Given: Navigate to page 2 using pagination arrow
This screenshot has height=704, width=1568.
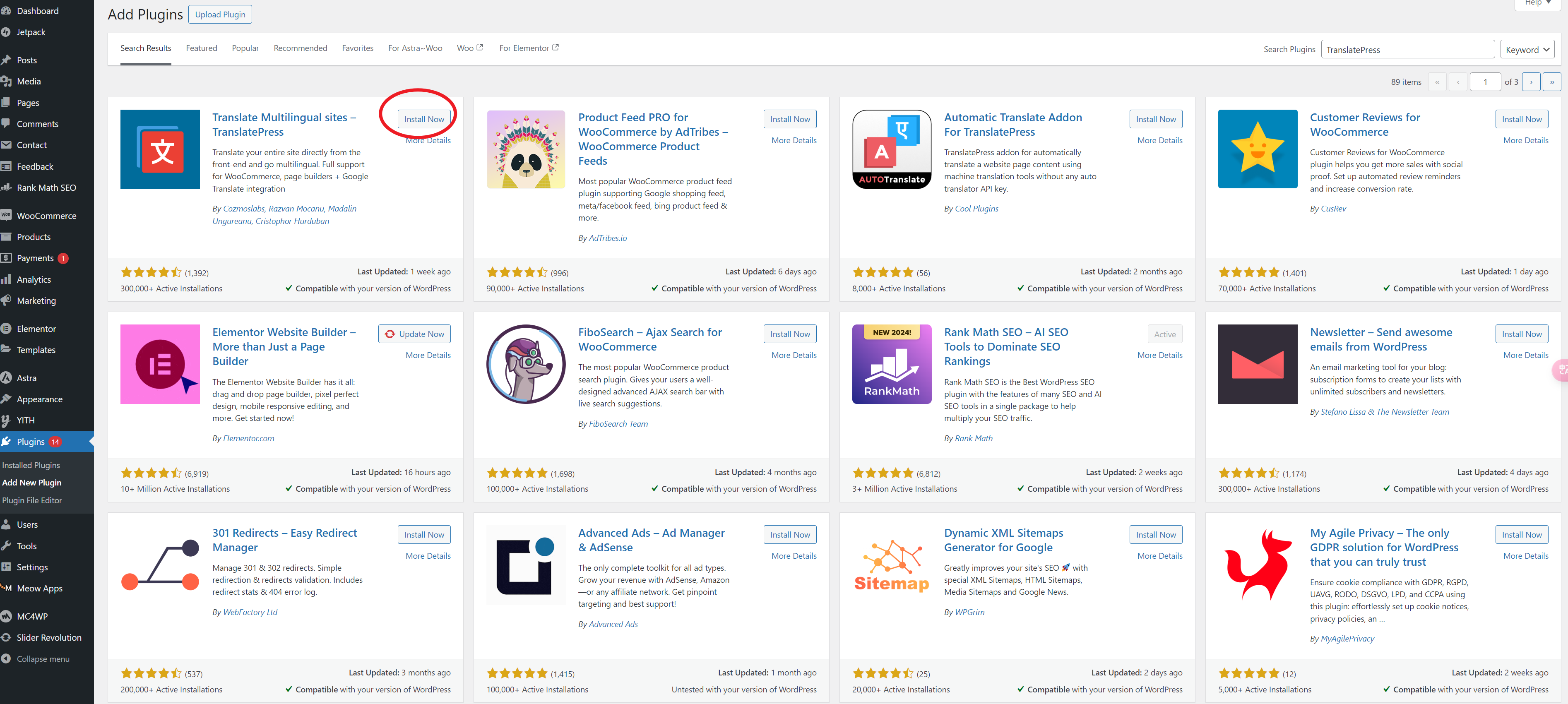Looking at the screenshot, I should pos(1531,83).
